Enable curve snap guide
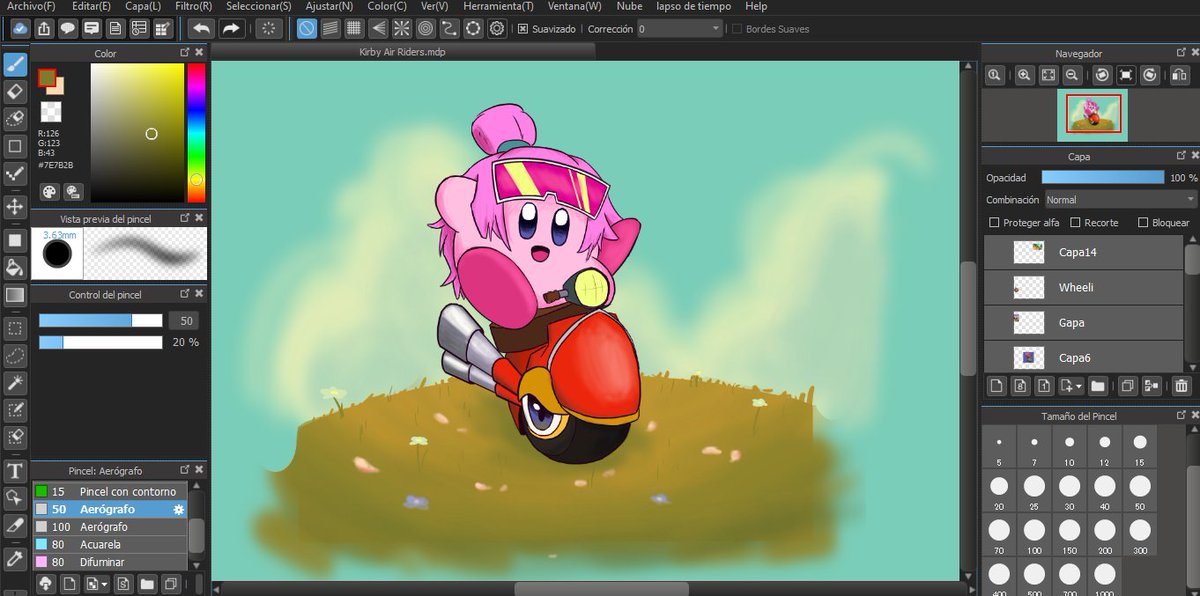The image size is (1200, 596). point(449,29)
